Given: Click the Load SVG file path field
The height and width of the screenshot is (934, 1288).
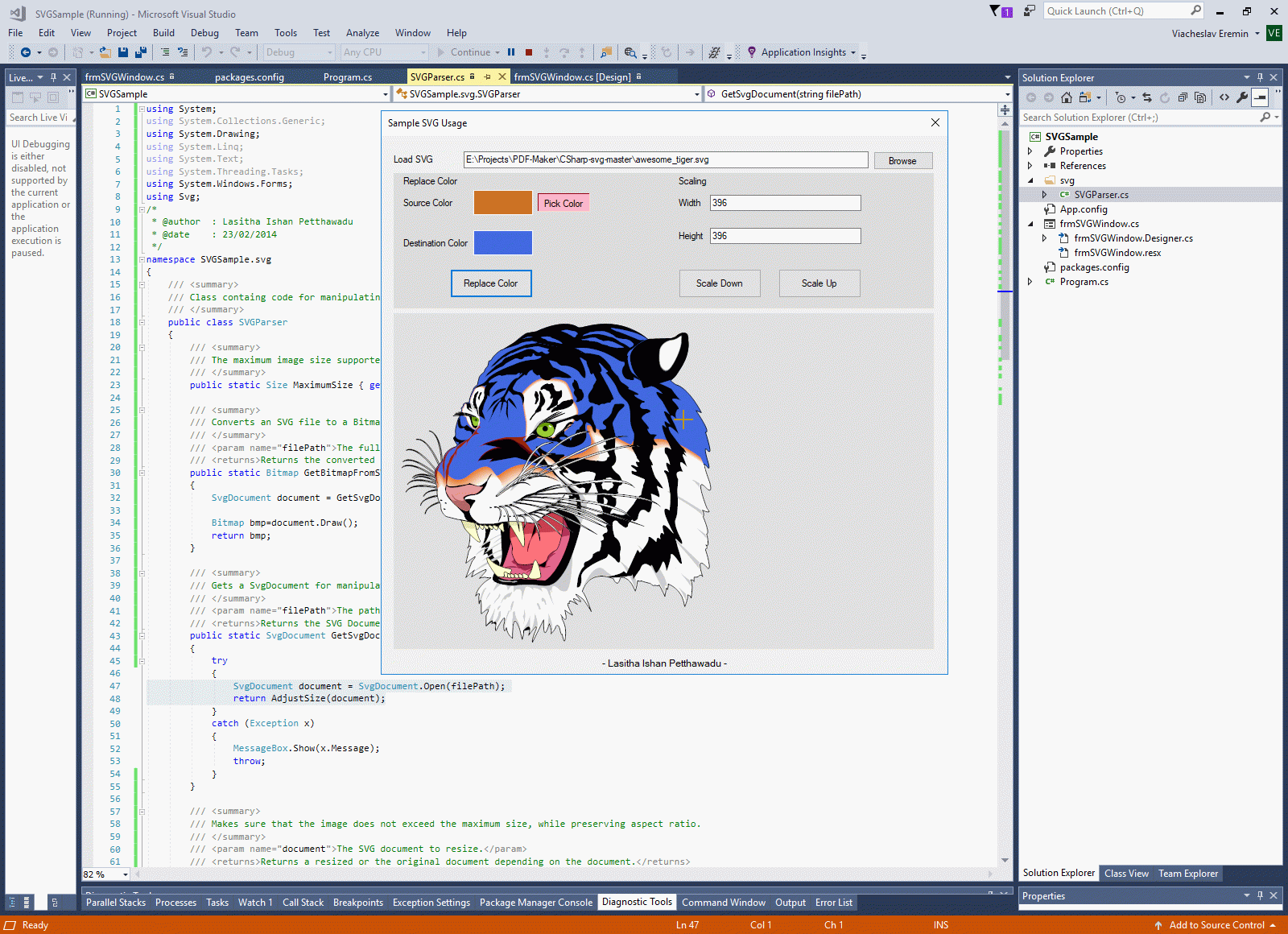Looking at the screenshot, I should pos(666,159).
